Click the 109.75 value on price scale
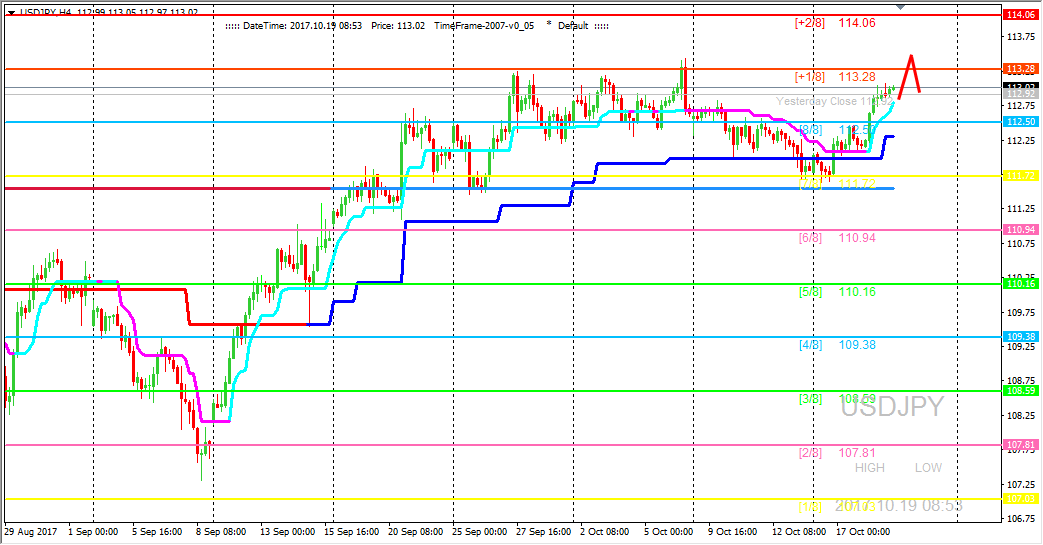Image resolution: width=1043 pixels, height=545 pixels. pos(1022,312)
